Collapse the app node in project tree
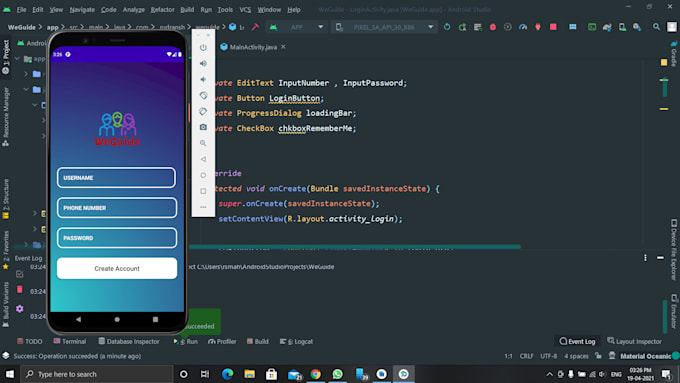680x383 pixels. click(x=18, y=59)
